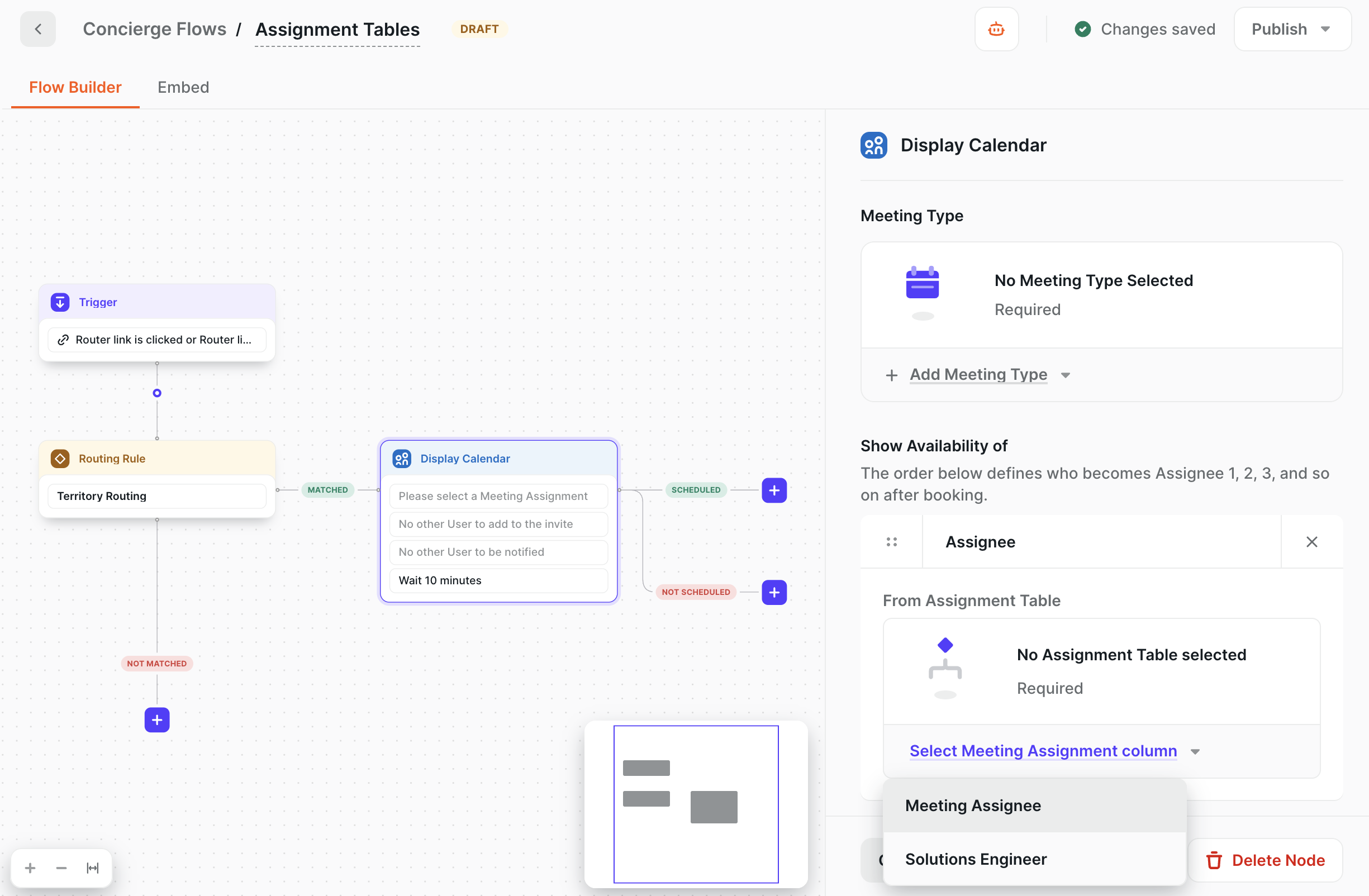Grab the Assignee drag handle dots
1369x896 pixels.
(x=892, y=542)
